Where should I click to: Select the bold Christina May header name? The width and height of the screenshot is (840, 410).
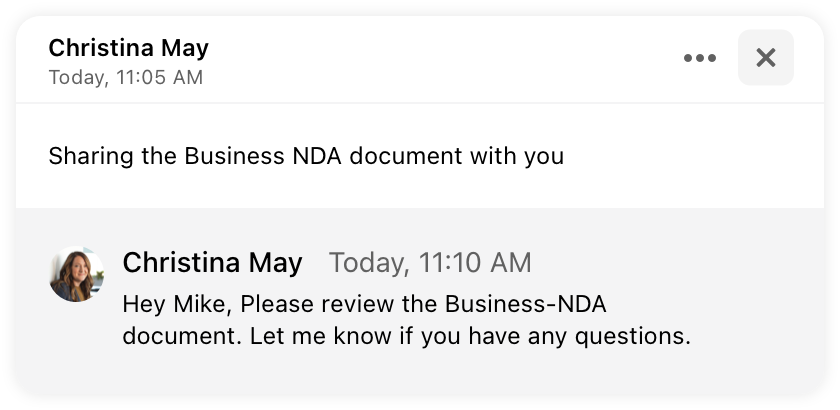(129, 48)
